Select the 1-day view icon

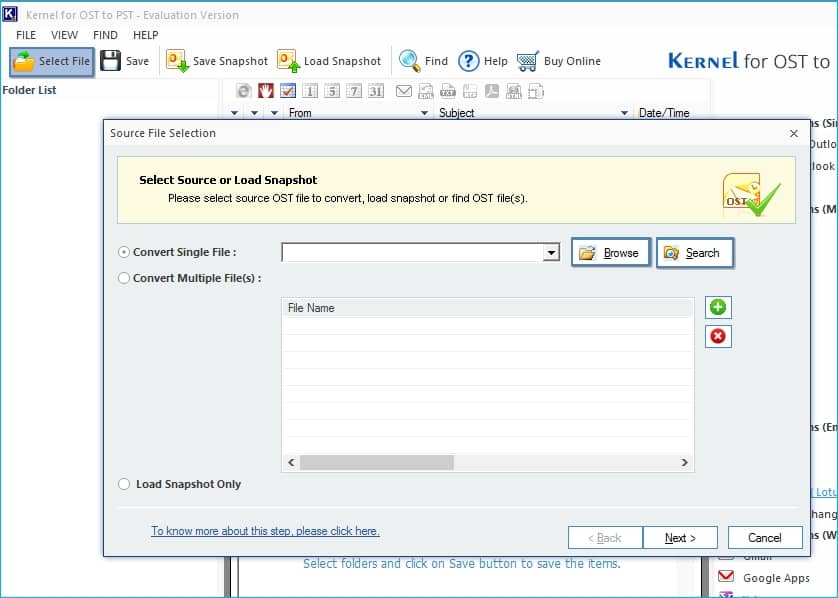(x=309, y=91)
